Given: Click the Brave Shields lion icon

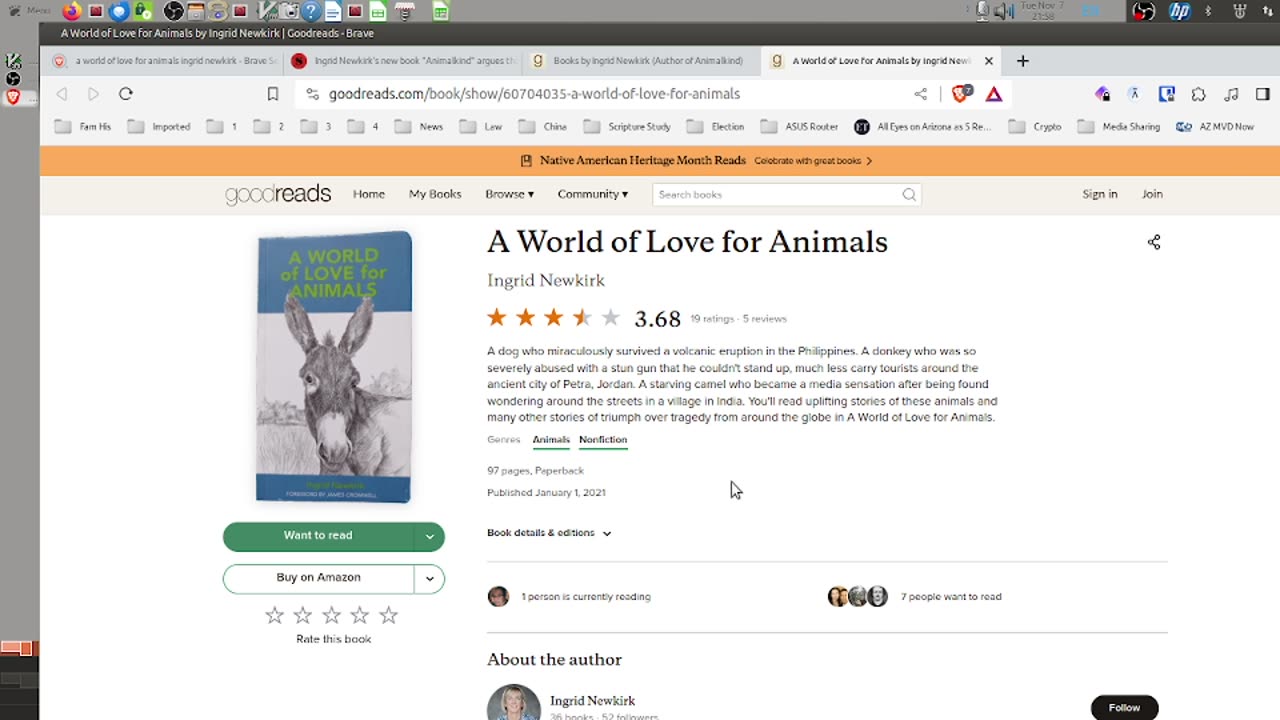Looking at the screenshot, I should 961,94.
